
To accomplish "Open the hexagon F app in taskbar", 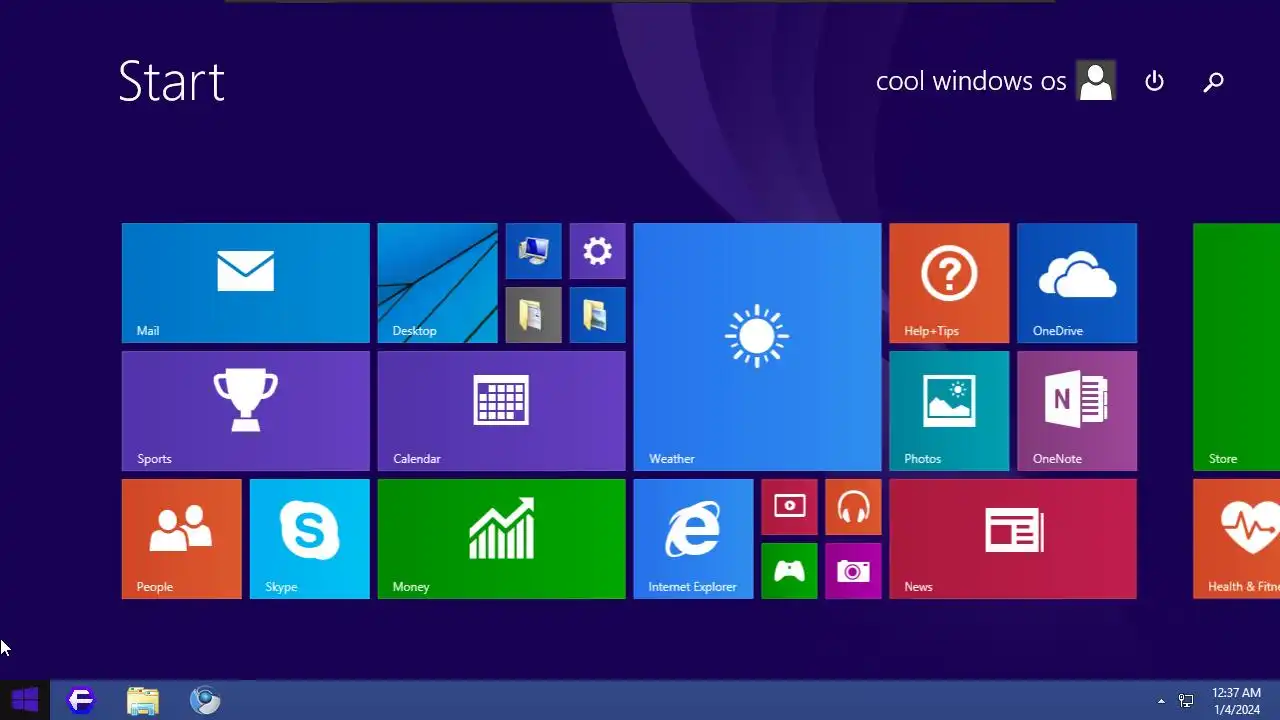I will (x=81, y=700).
